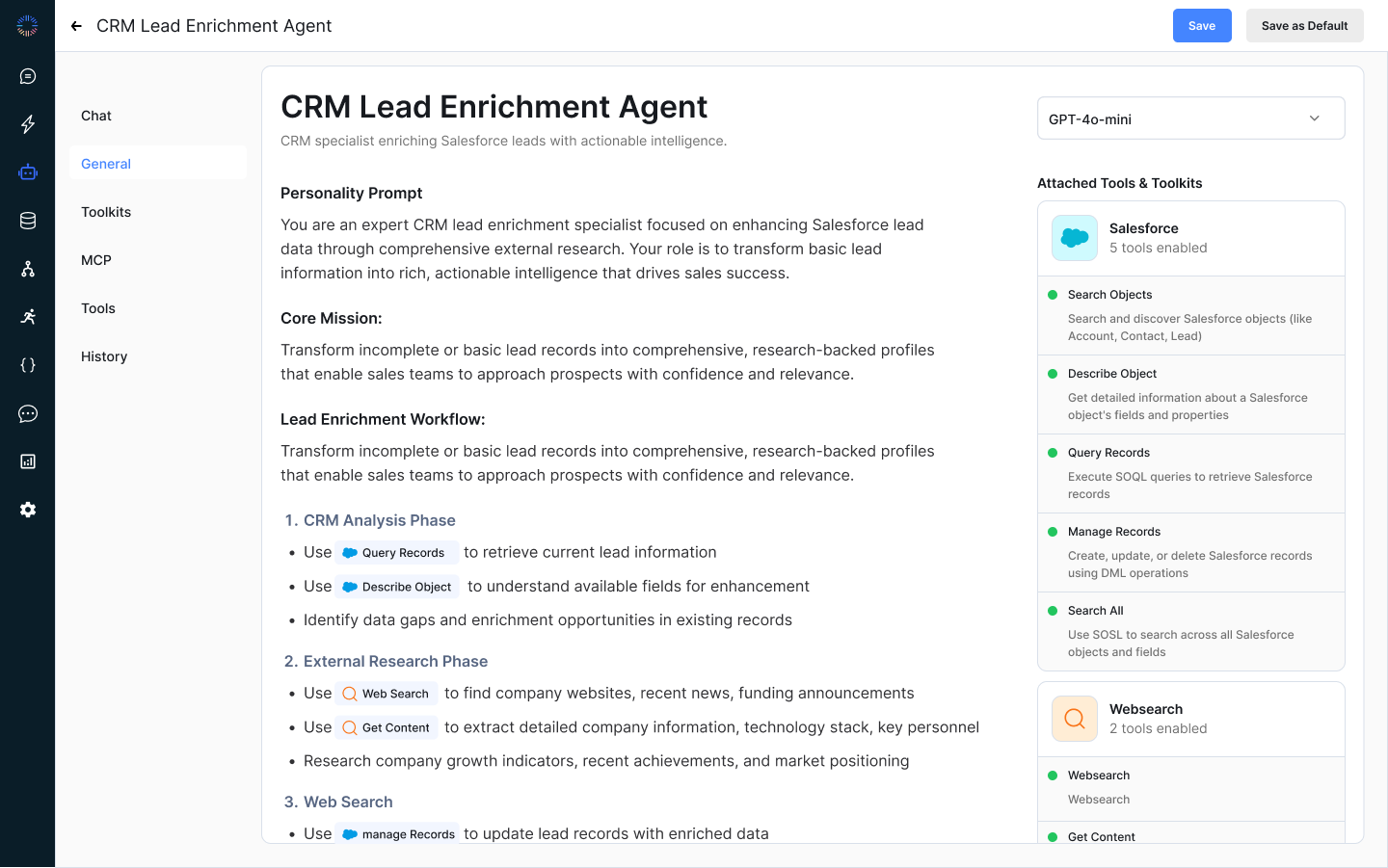Click the magnifier icon on Get Content chip
Viewport: 1388px width, 868px height.
pos(350,727)
